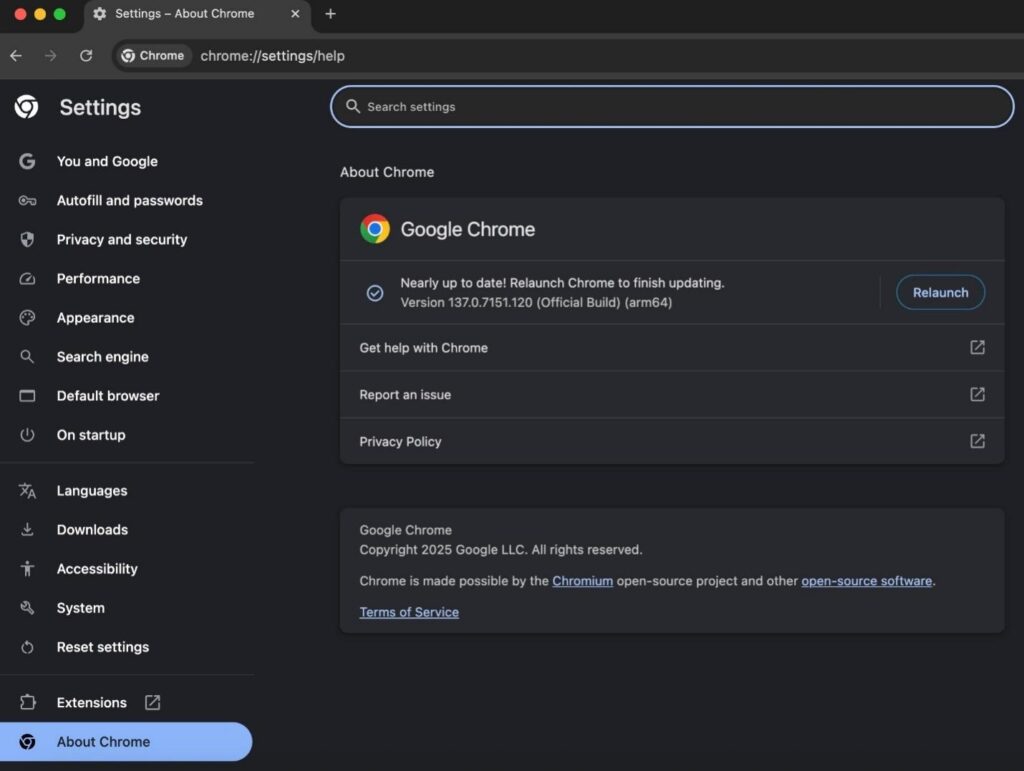Click the Relaunch button
The image size is (1024, 771).
940,292
